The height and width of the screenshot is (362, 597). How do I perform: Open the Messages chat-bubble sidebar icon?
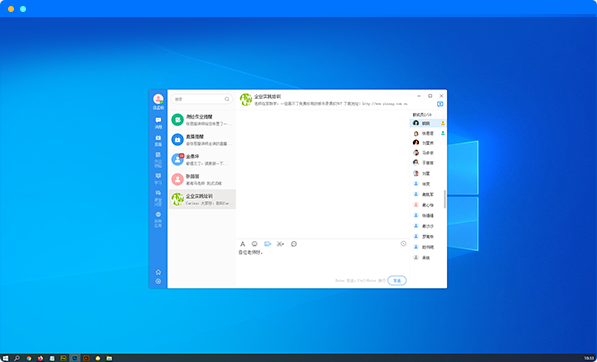158,123
